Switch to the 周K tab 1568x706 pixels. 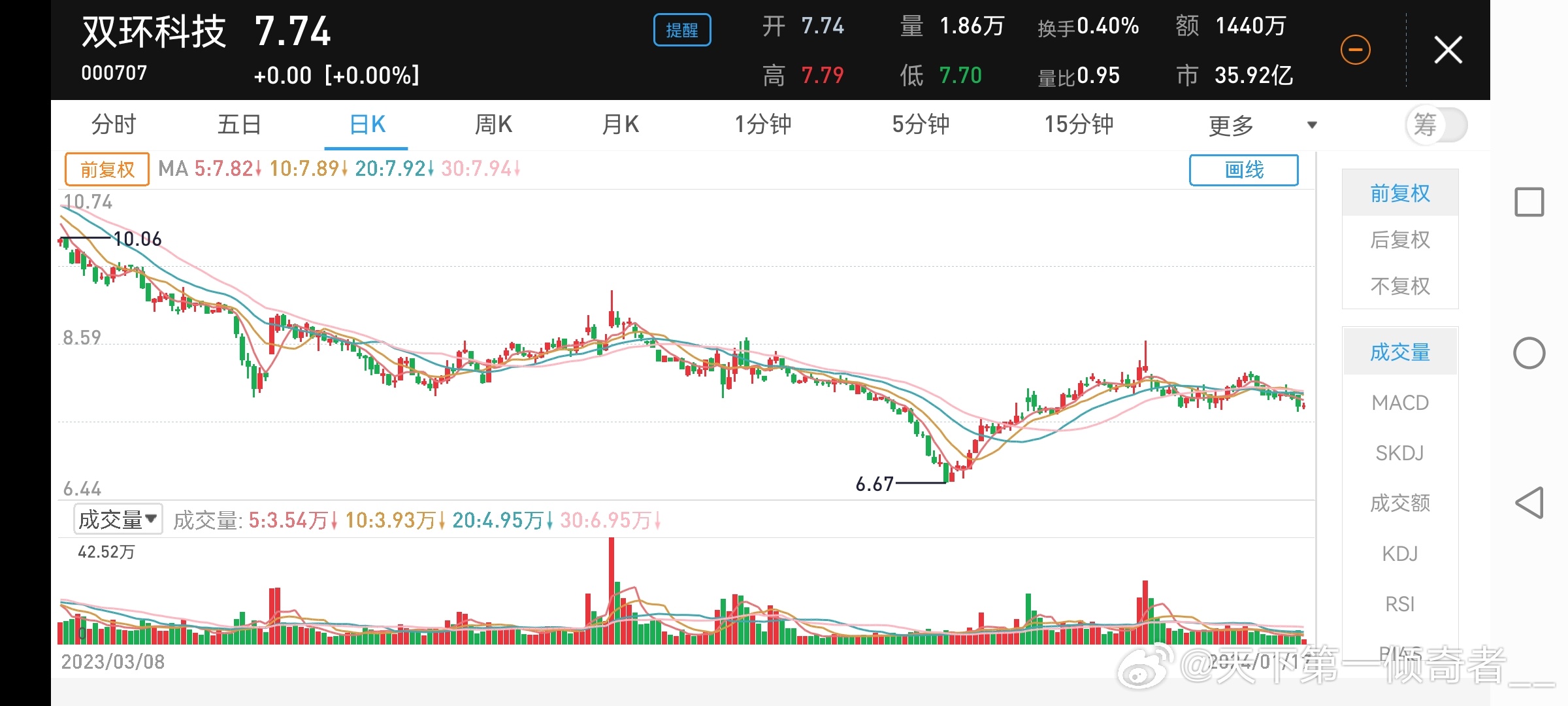[x=493, y=124]
